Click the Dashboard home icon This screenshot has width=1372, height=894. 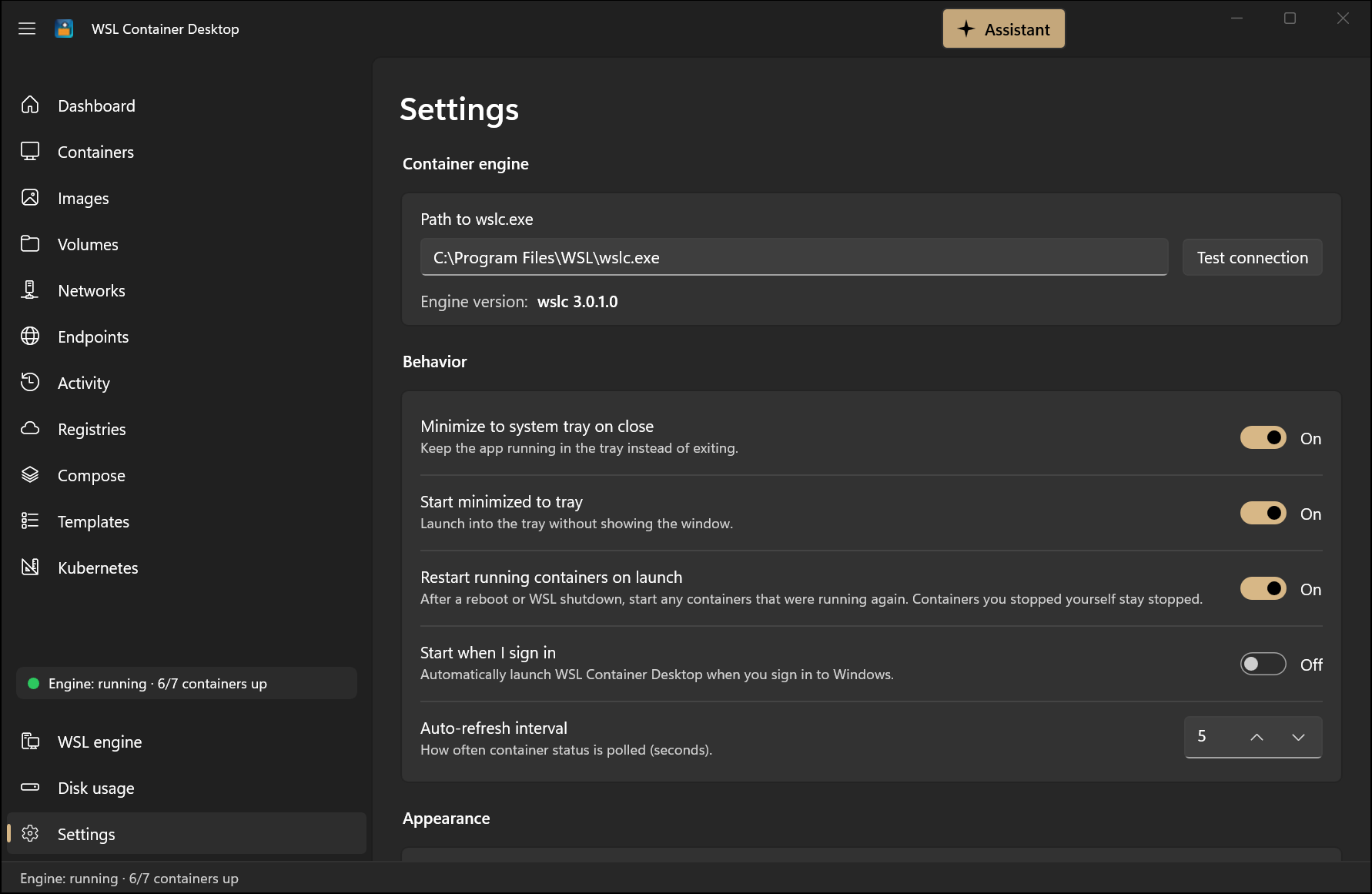[30, 105]
